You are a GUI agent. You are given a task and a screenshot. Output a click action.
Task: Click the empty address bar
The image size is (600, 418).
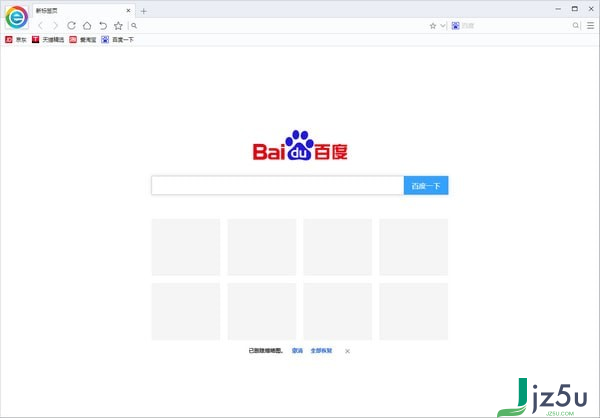coord(281,26)
